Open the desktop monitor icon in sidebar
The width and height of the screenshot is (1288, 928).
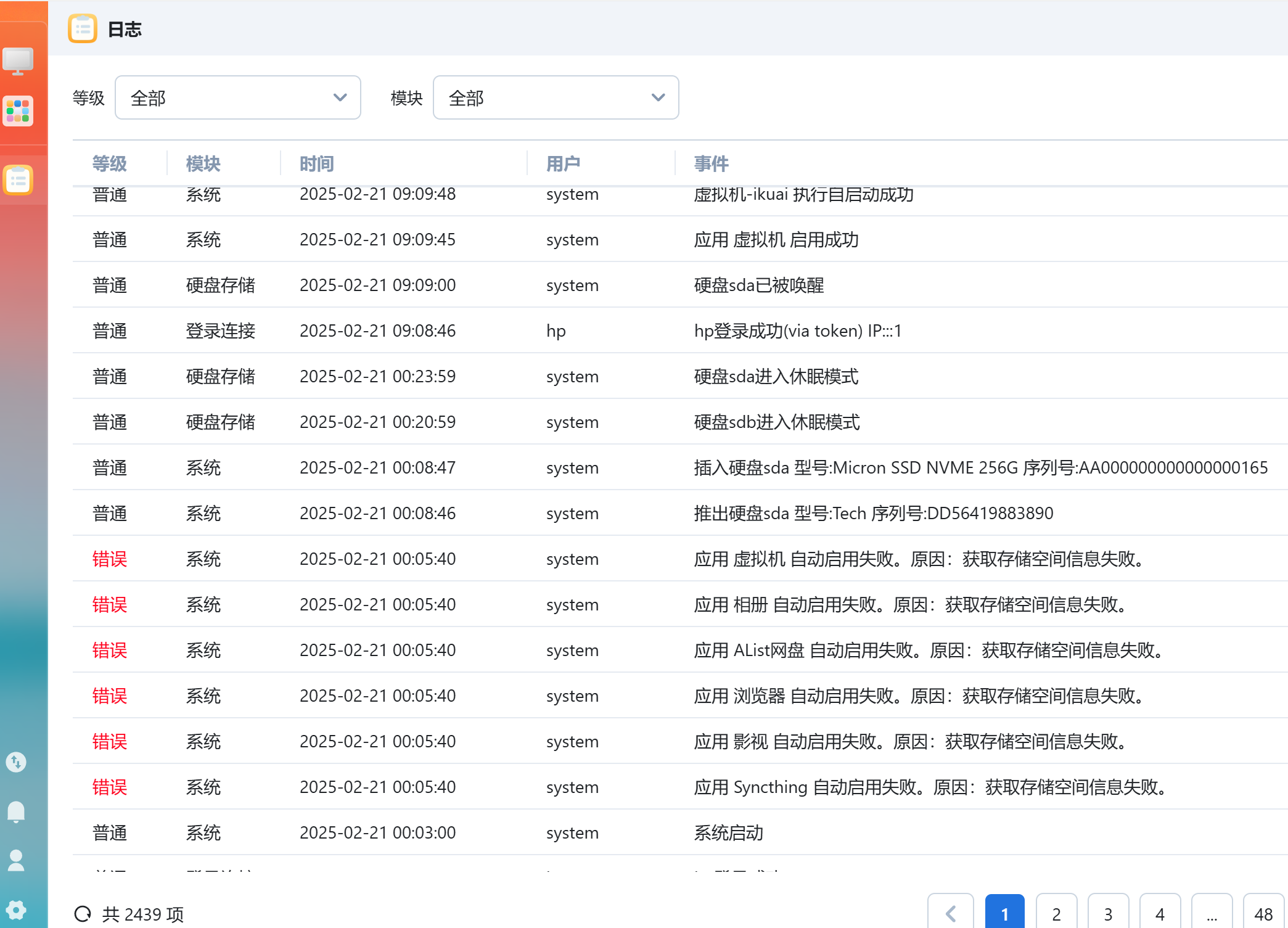pyautogui.click(x=18, y=61)
